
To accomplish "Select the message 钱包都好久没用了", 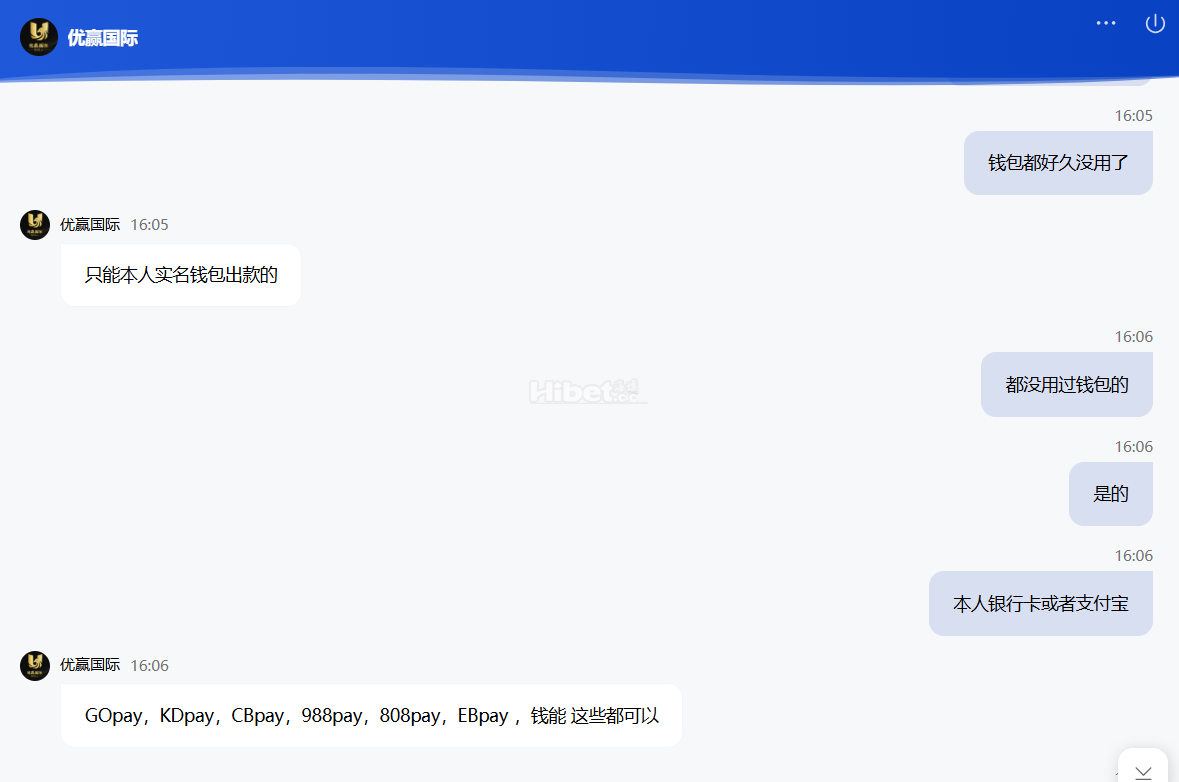I will click(1058, 163).
